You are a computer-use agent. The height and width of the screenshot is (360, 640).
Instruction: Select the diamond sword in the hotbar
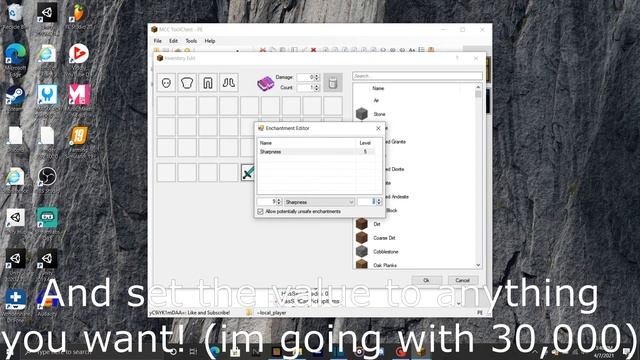pyautogui.click(x=247, y=173)
